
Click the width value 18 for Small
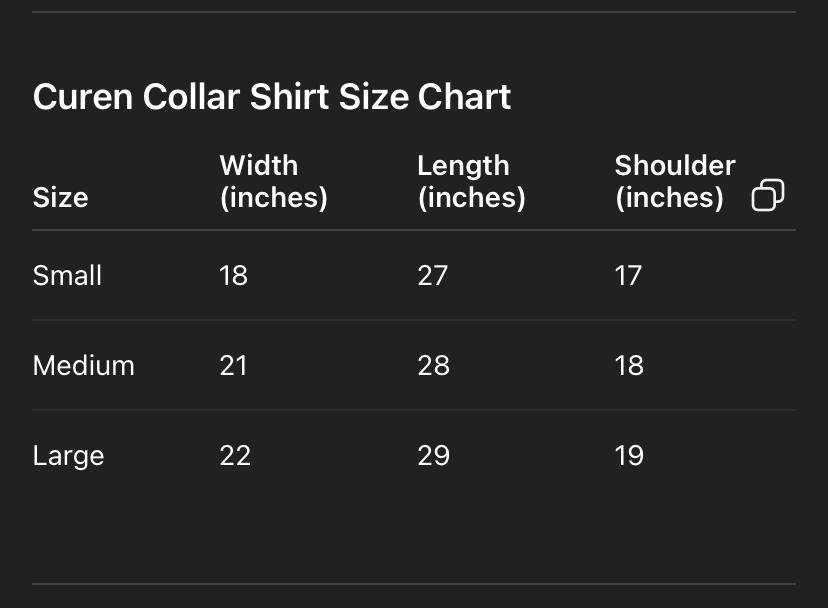[233, 275]
